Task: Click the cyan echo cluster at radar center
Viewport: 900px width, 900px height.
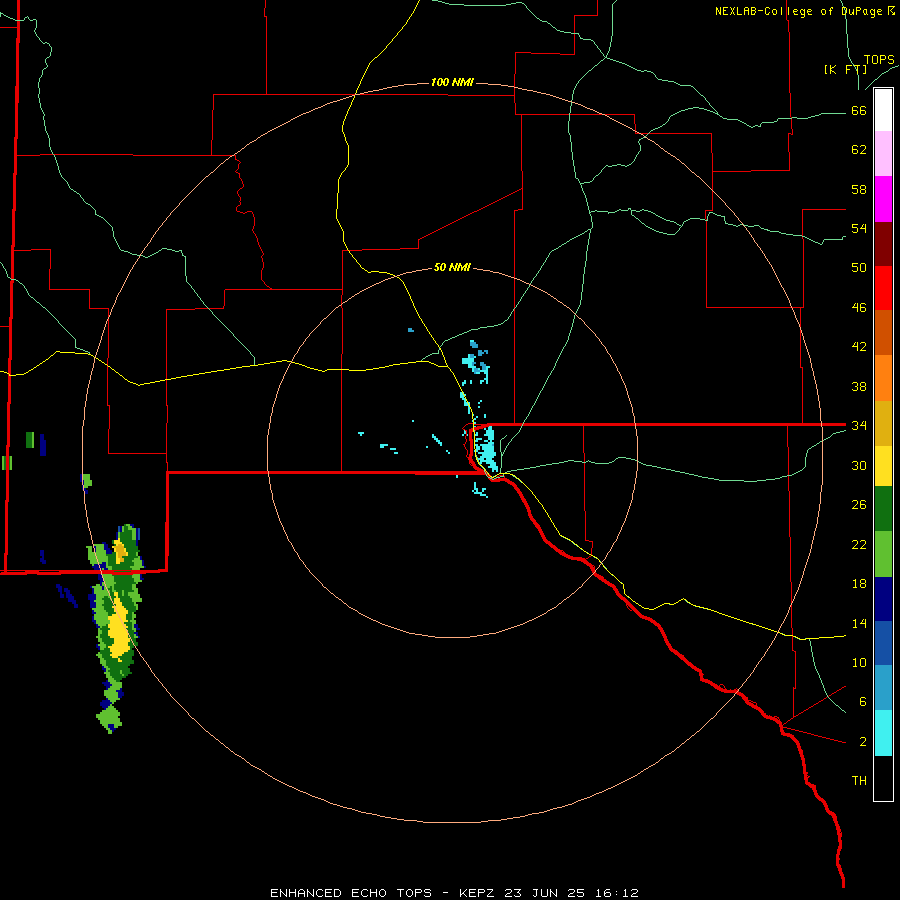Action: (487, 451)
